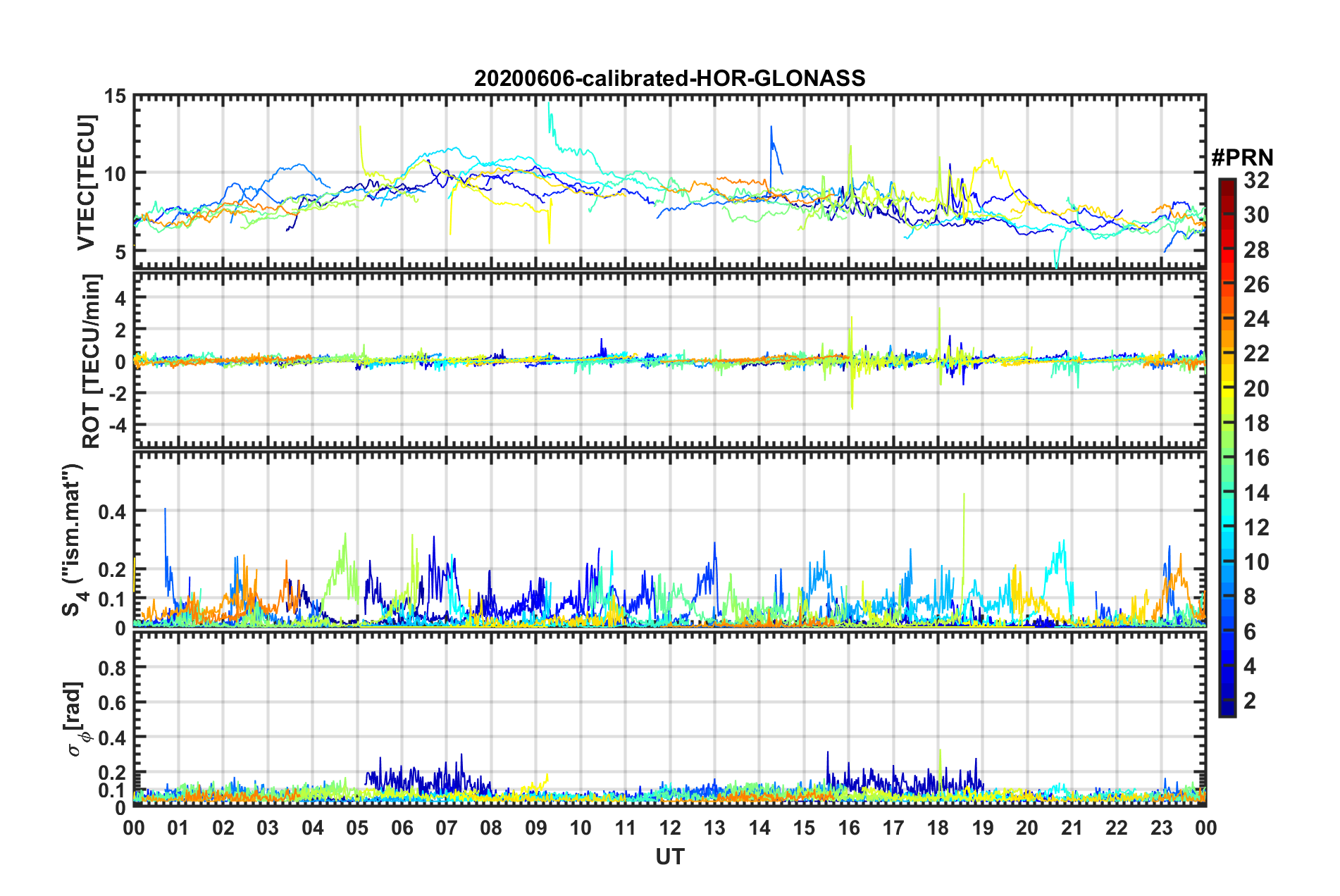The width and height of the screenshot is (1340, 896).
Task: Select the 18 label on the PRN colorbar
Action: tap(1256, 423)
